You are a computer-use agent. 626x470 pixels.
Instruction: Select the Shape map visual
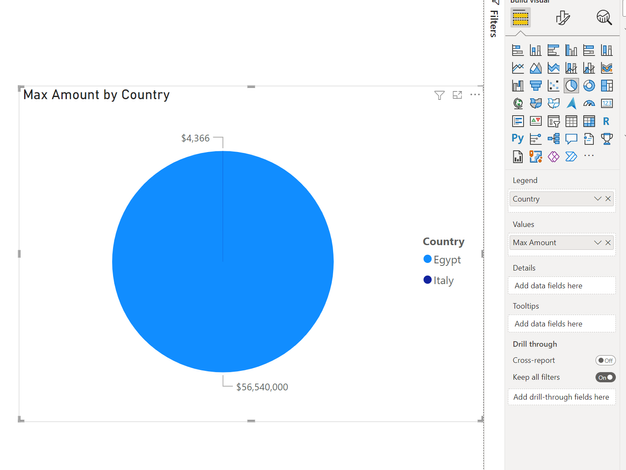[553, 103]
